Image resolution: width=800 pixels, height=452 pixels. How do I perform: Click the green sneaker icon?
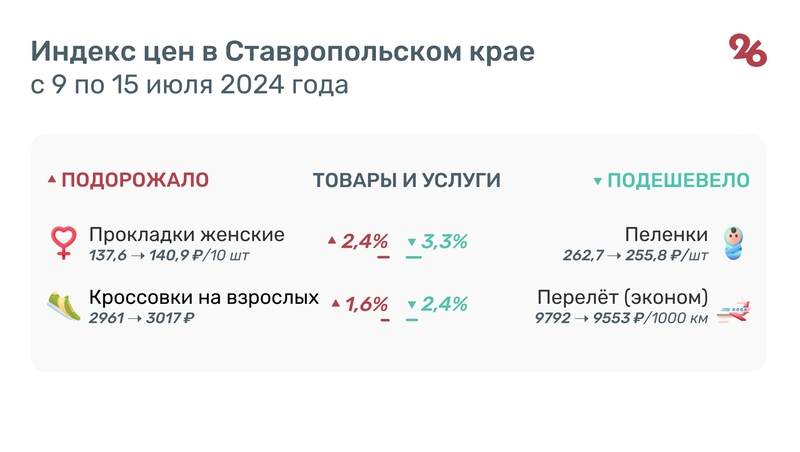click(64, 306)
